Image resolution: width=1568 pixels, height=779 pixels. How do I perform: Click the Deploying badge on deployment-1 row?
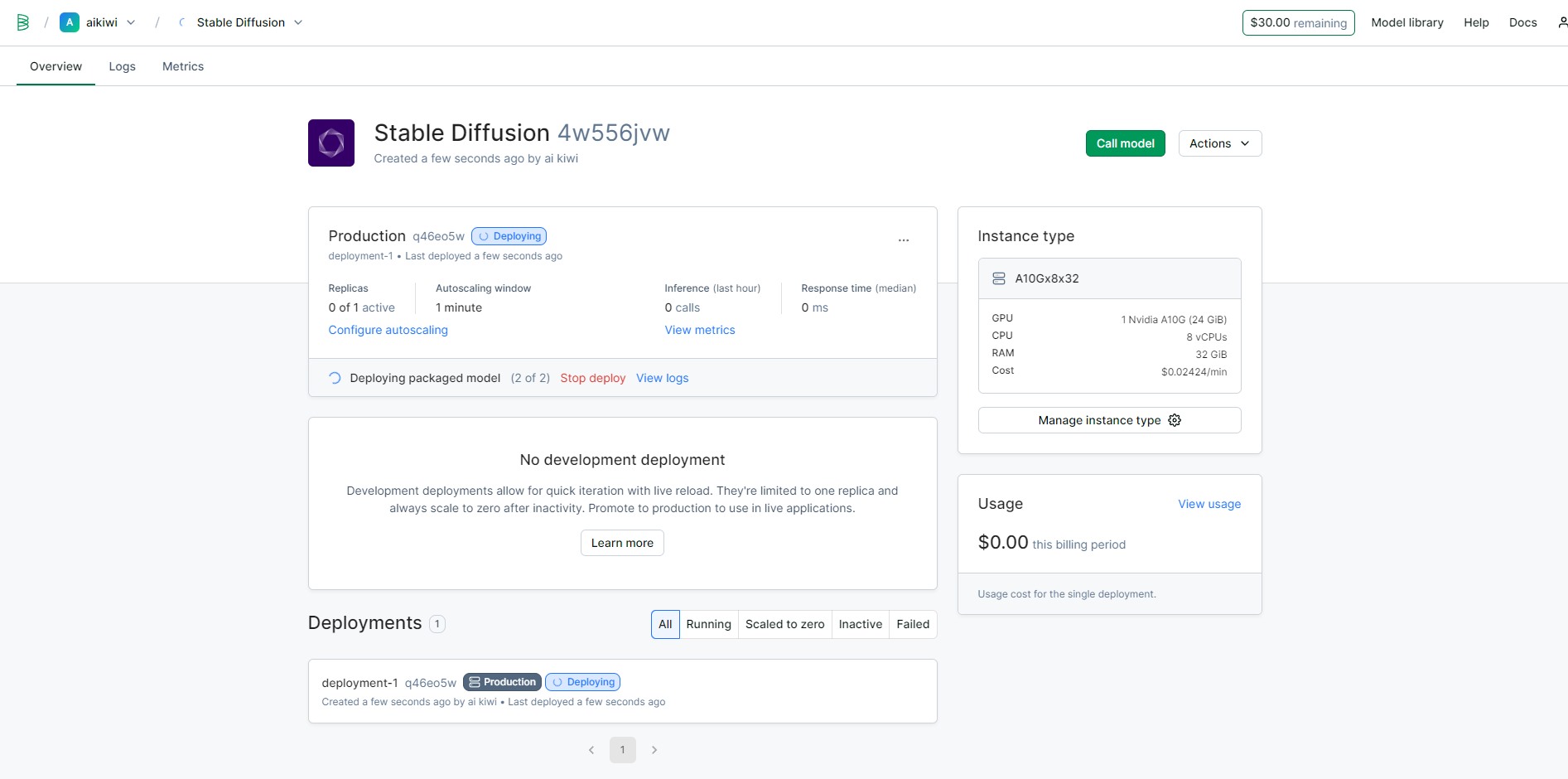pyautogui.click(x=583, y=682)
